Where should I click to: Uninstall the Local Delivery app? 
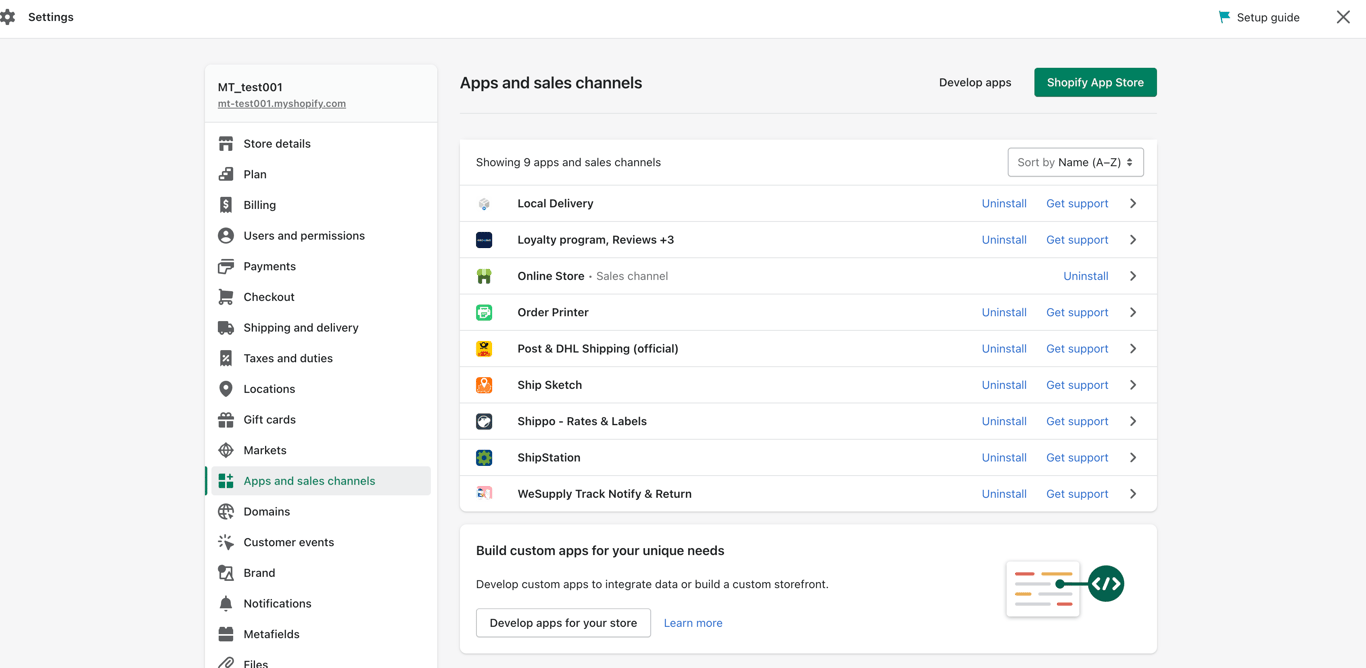[x=1004, y=204]
